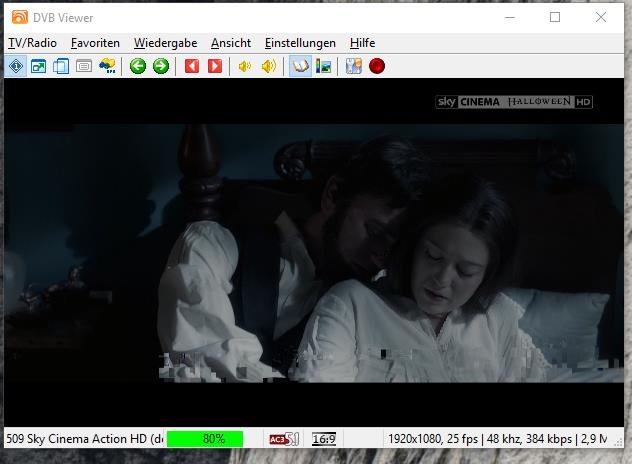This screenshot has height=464, width=632.
Task: Click the AC3 audio indicator in status bar
Action: click(x=284, y=439)
